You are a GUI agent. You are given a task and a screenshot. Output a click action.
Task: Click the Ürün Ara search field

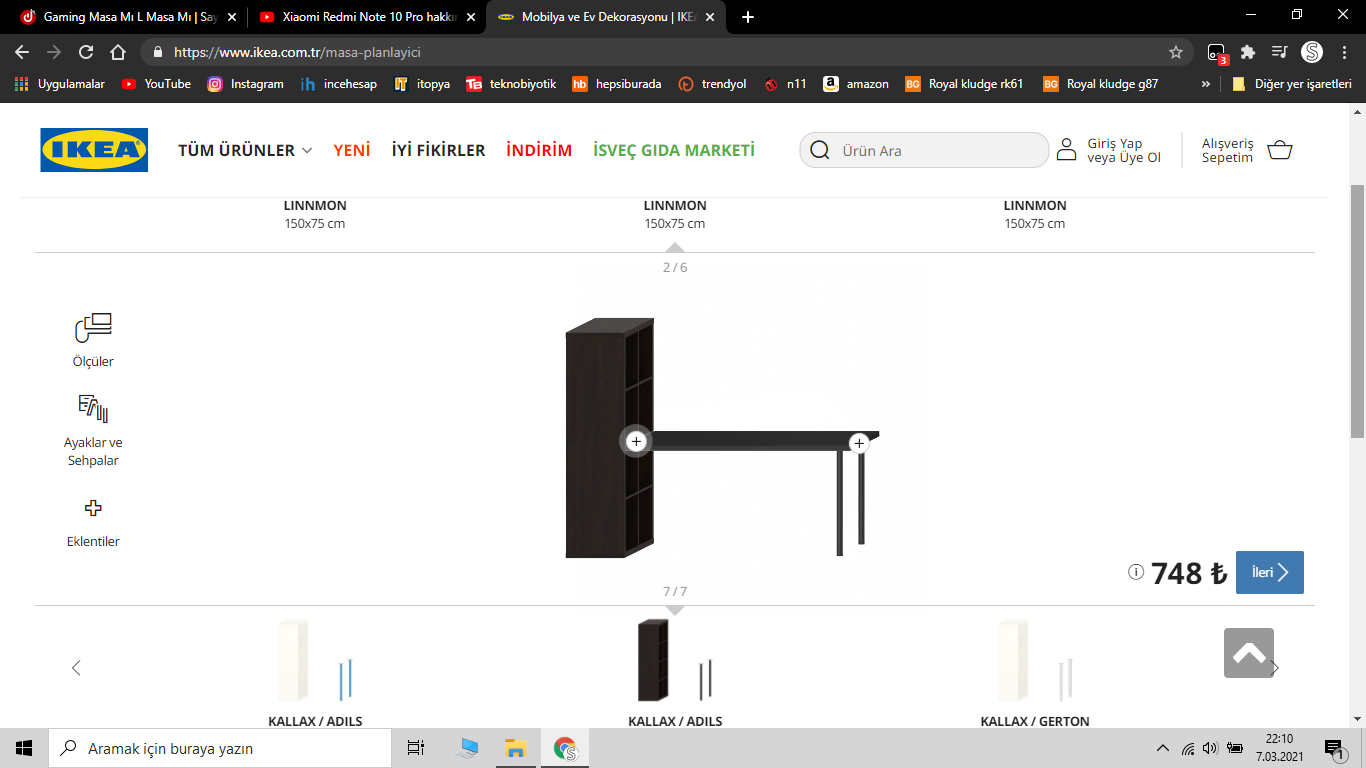[924, 150]
